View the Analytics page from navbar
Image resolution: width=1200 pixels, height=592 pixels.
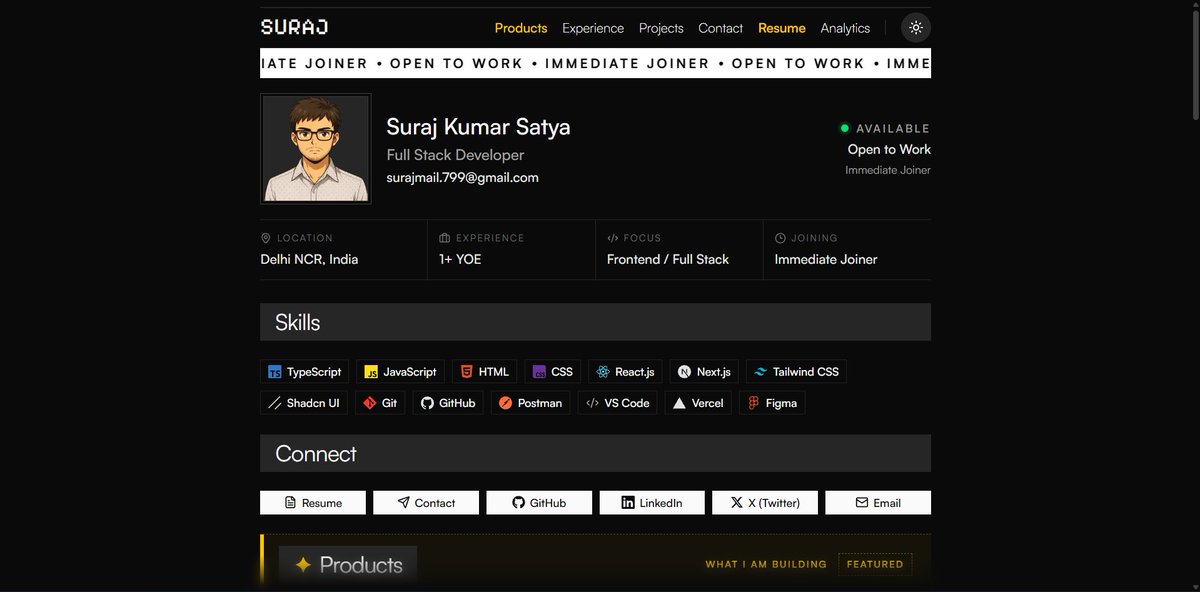click(x=845, y=28)
